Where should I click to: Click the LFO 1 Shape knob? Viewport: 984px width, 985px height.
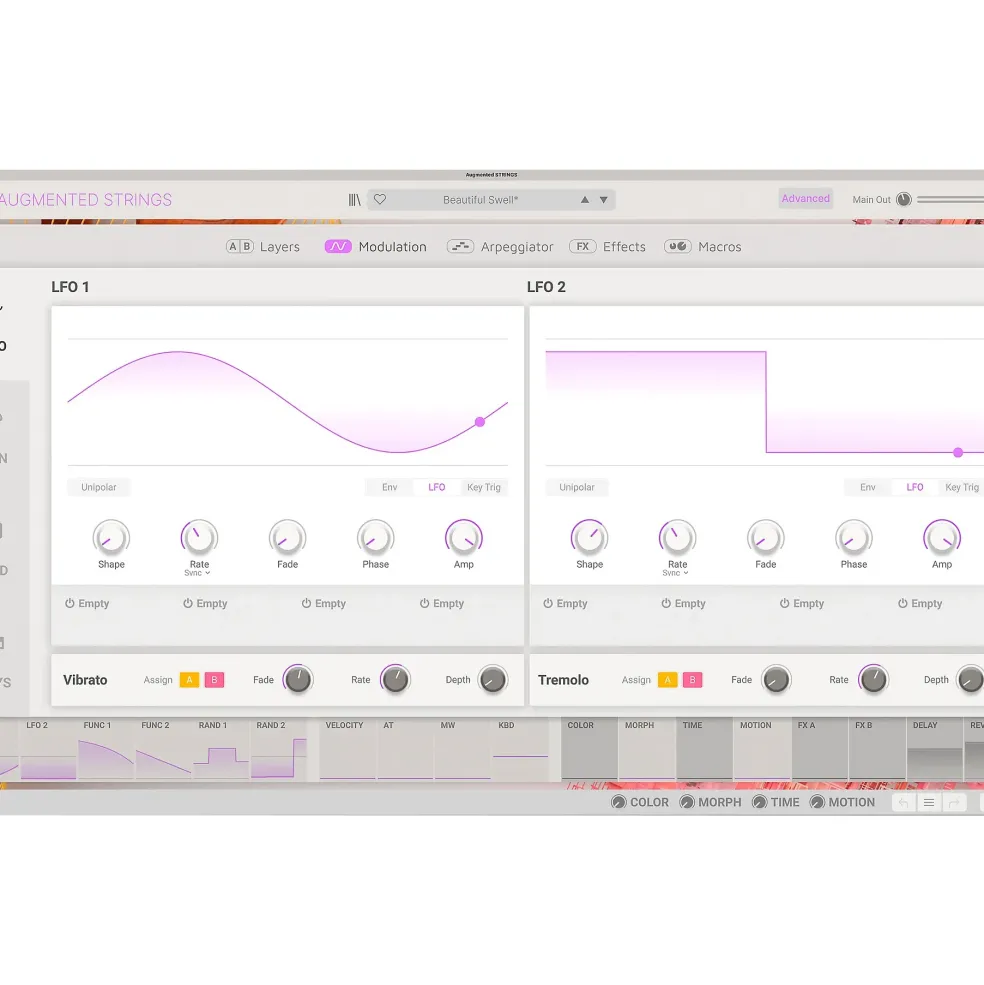click(111, 538)
